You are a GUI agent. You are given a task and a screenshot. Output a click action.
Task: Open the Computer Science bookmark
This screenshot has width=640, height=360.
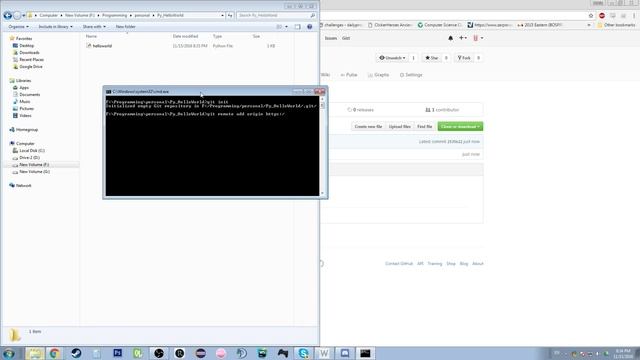(x=440, y=25)
